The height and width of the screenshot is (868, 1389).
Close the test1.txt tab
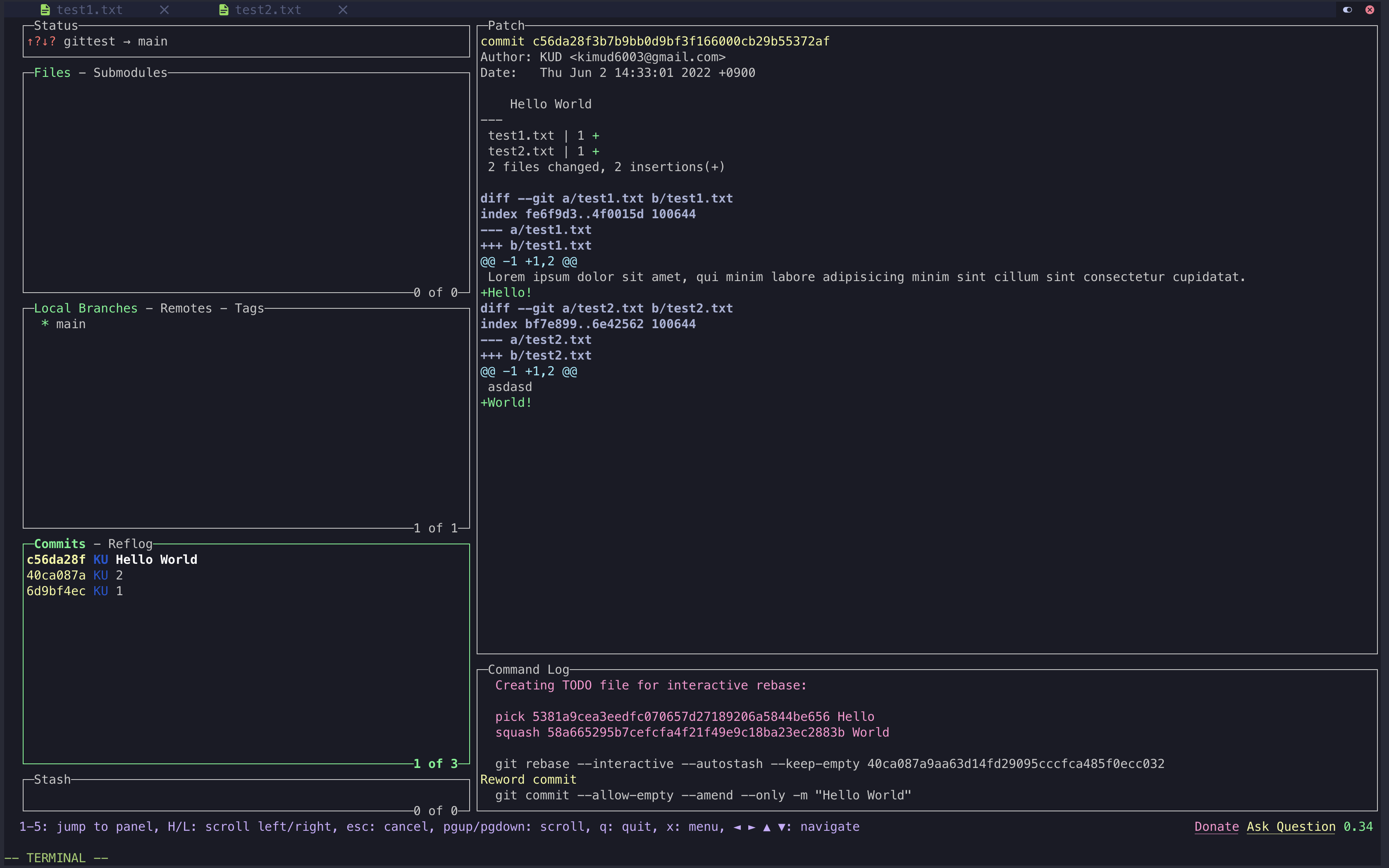[x=164, y=10]
